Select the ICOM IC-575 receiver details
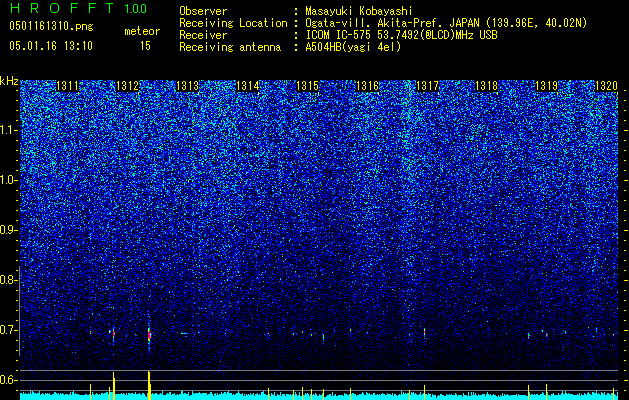This screenshot has width=629, height=400. pyautogui.click(x=402, y=35)
